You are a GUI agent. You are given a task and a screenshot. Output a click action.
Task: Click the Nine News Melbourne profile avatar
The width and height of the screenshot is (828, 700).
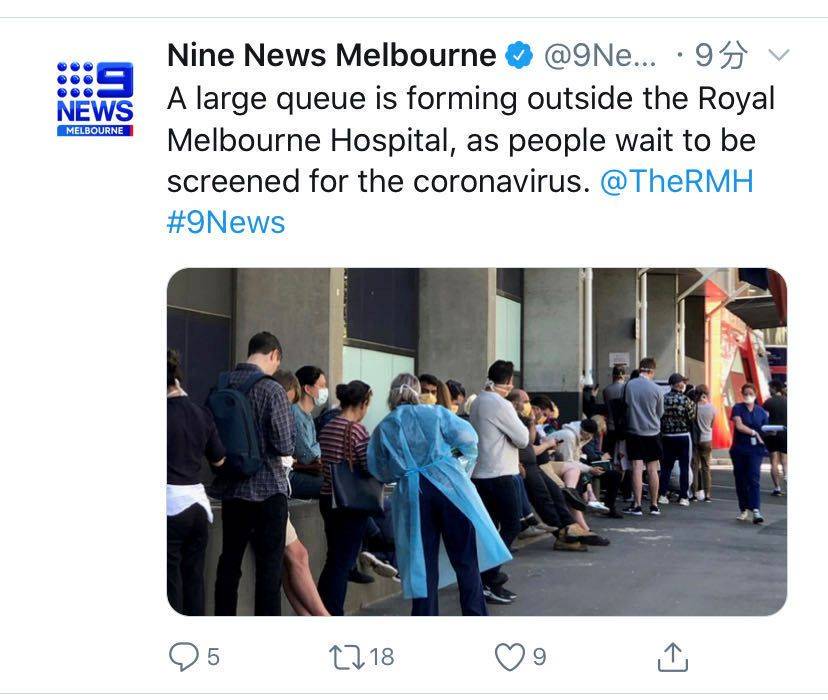(95, 99)
